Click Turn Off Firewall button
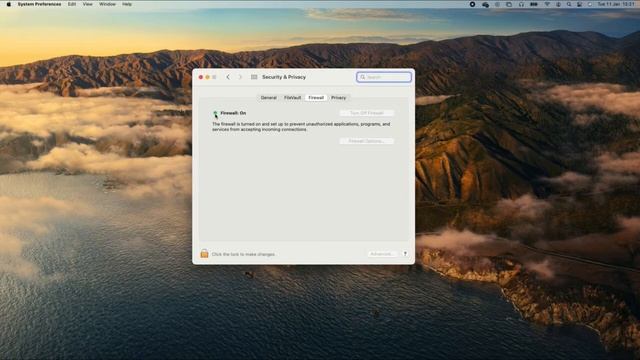The image size is (640, 360). [x=367, y=113]
